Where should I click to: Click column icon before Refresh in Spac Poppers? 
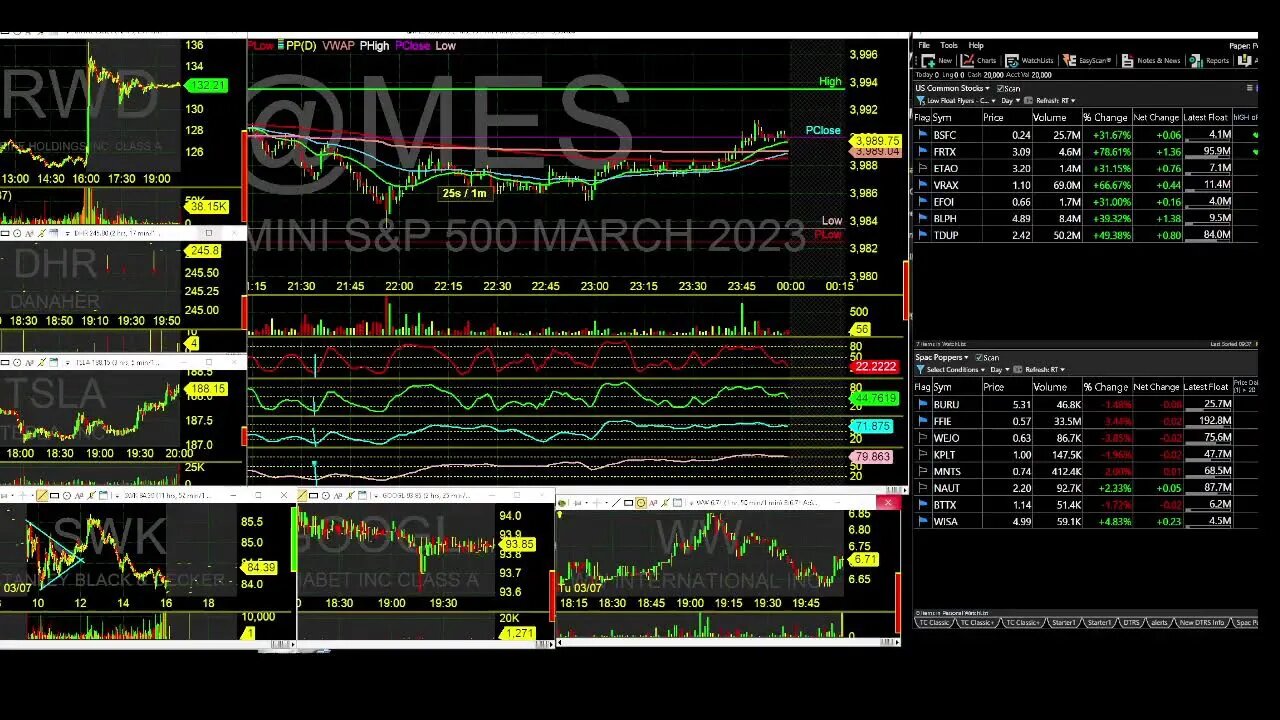click(1017, 370)
